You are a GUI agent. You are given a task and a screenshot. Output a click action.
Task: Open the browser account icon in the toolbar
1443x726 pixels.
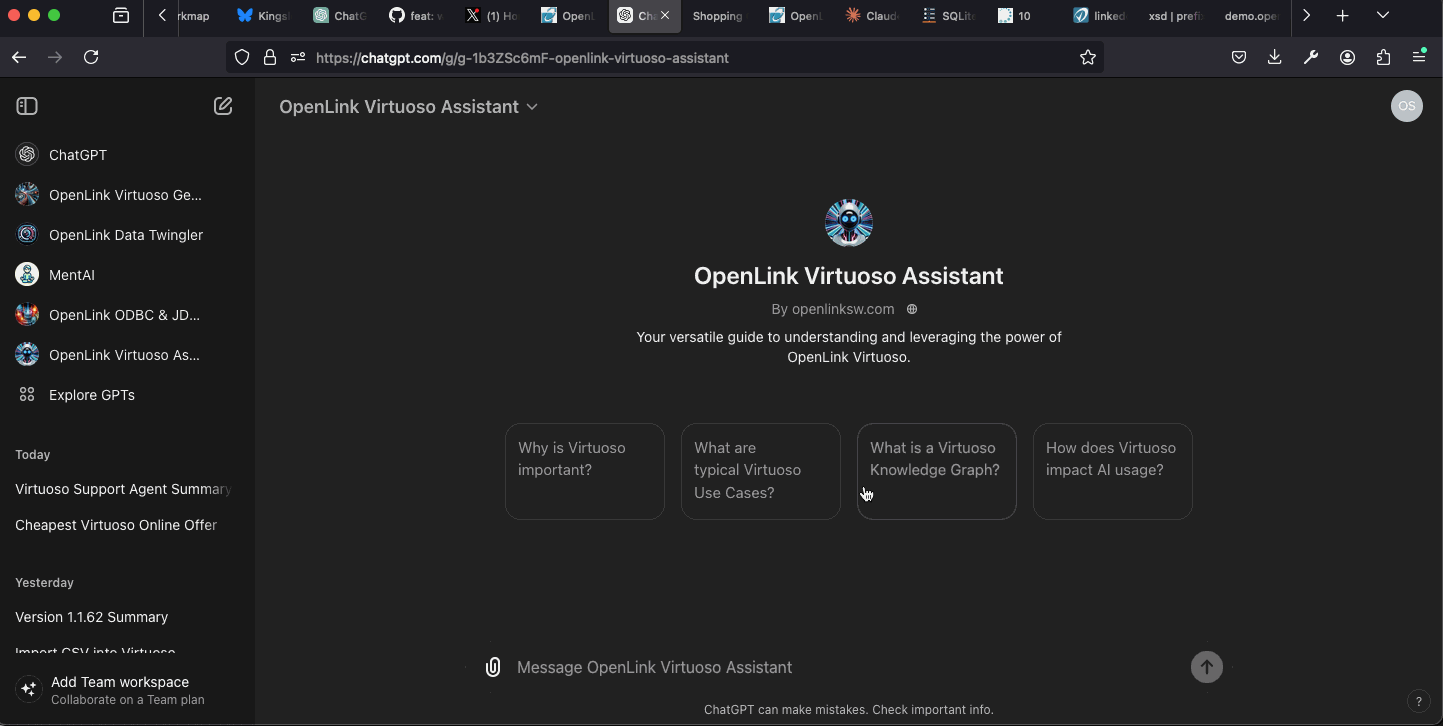coord(1347,58)
